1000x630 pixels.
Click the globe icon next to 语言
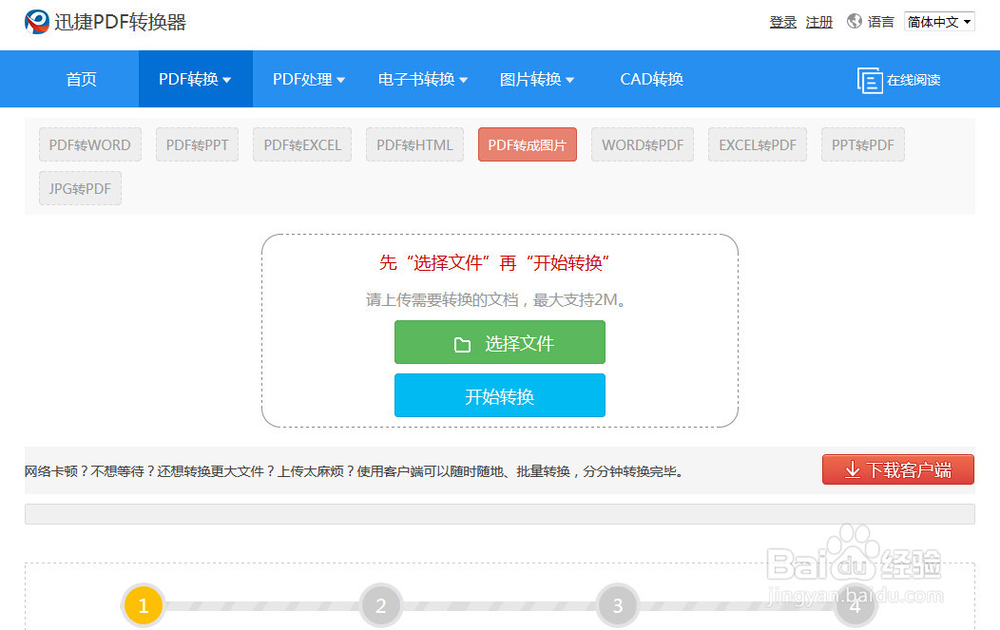point(856,19)
